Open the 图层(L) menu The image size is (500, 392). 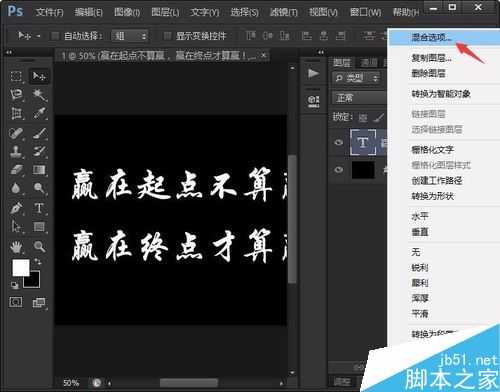pos(165,12)
